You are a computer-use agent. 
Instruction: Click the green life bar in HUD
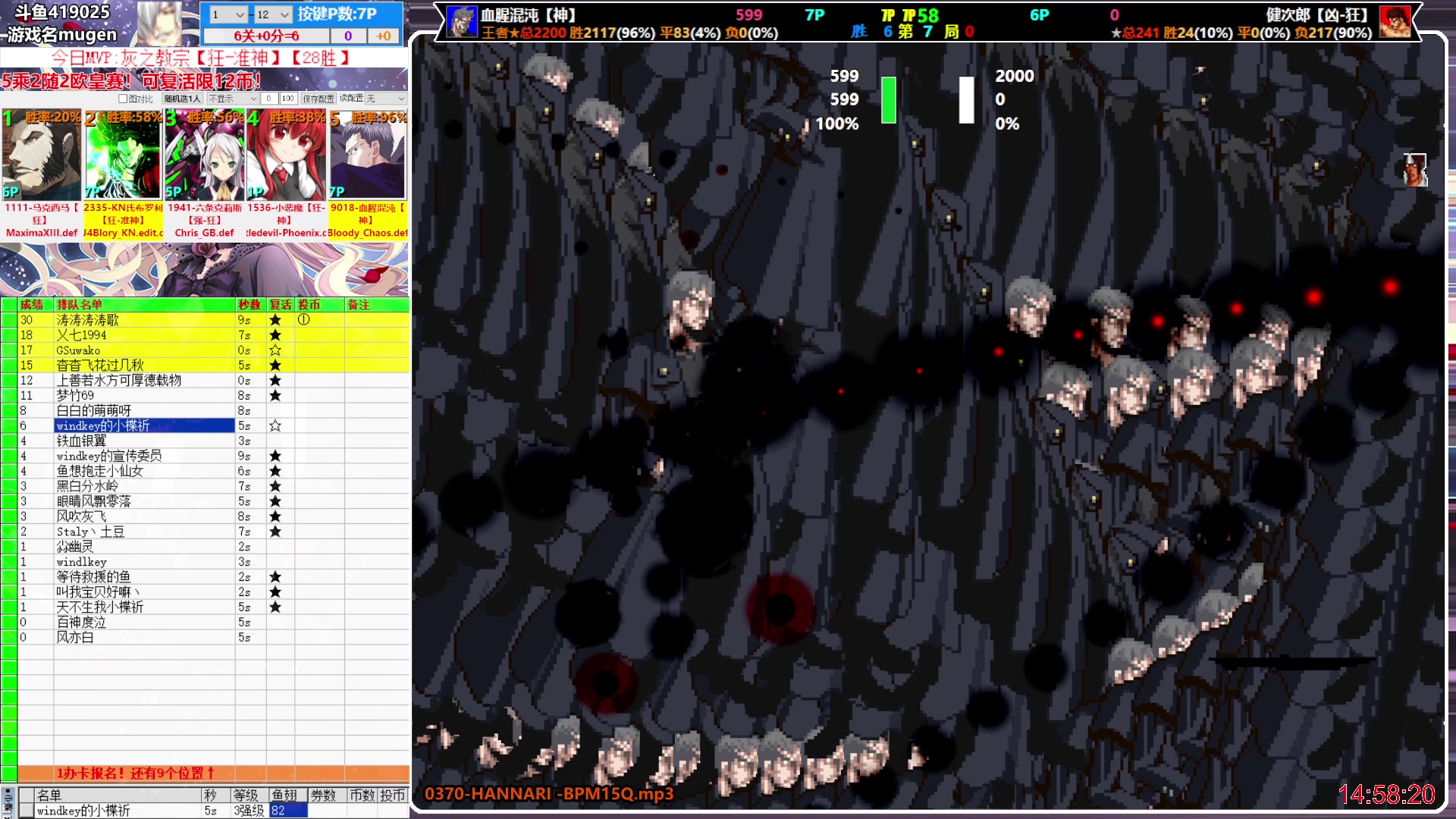[889, 99]
